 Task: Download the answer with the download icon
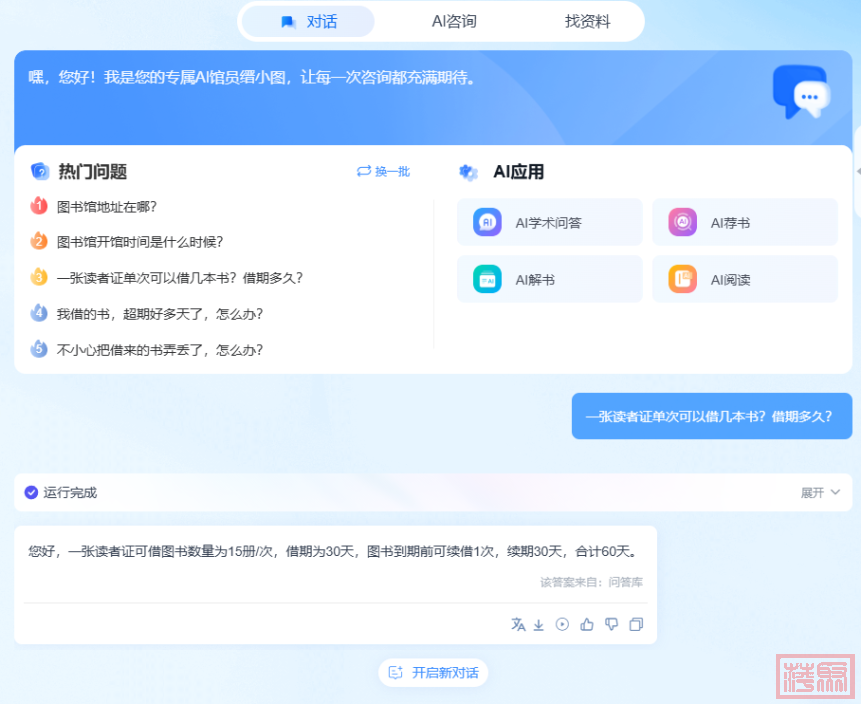538,624
